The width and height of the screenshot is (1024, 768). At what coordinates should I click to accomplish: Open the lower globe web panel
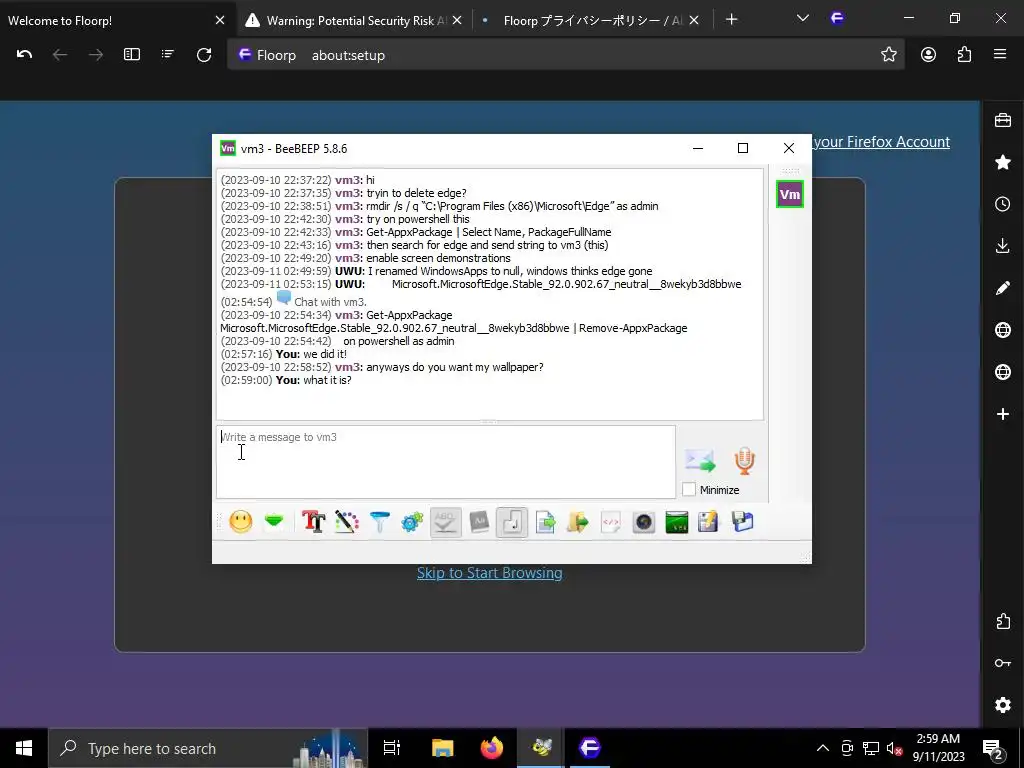[x=1003, y=372]
